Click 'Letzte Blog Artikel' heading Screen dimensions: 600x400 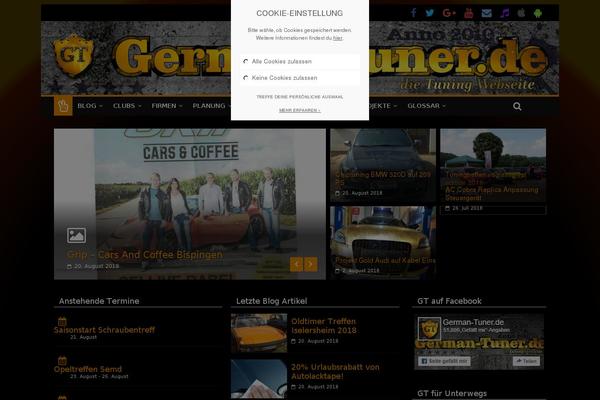tap(272, 301)
